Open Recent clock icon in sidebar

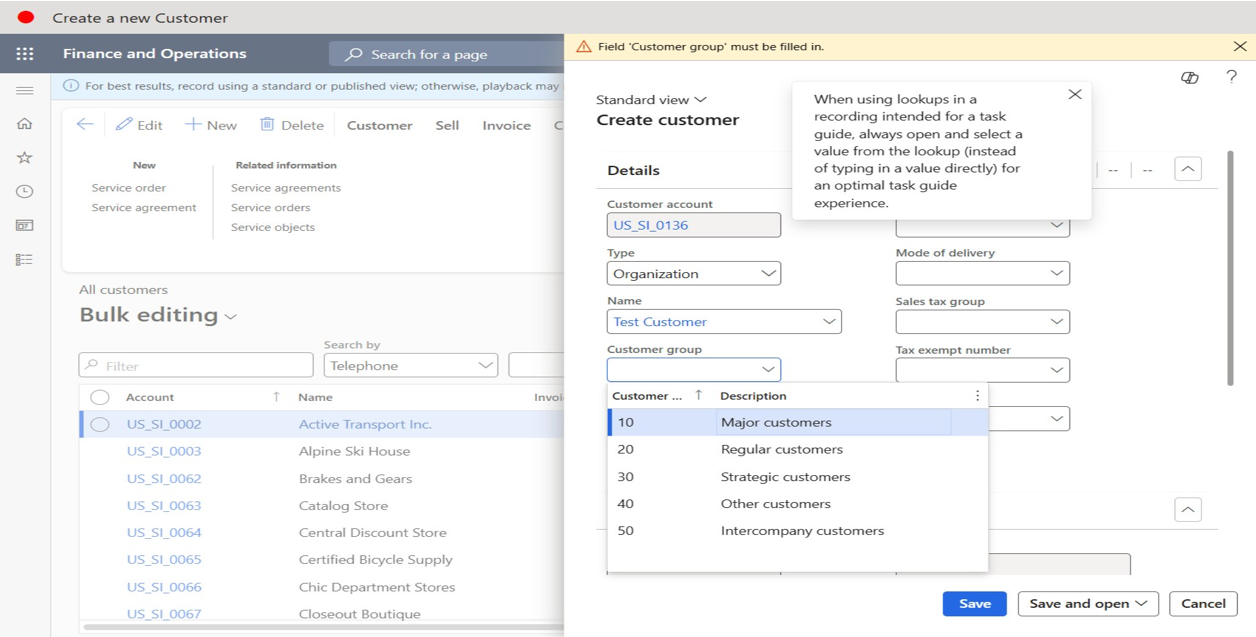(25, 191)
